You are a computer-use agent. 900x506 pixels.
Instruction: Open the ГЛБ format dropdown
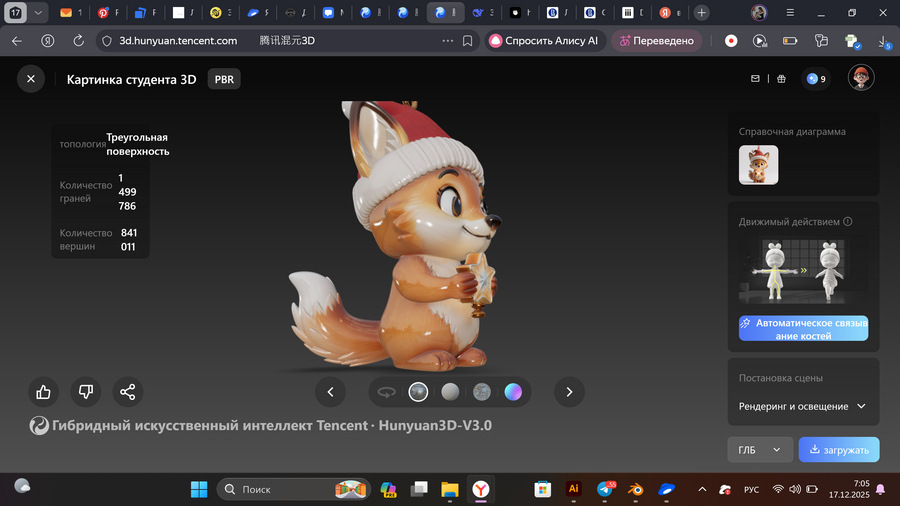point(759,450)
